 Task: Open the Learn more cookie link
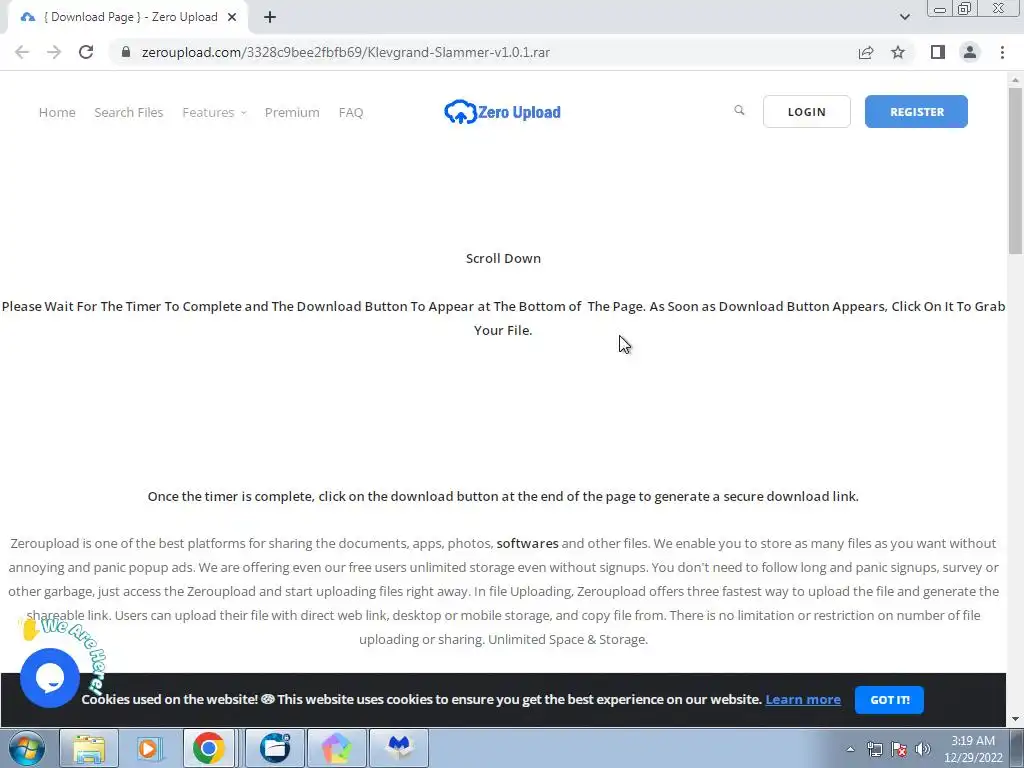(x=803, y=699)
